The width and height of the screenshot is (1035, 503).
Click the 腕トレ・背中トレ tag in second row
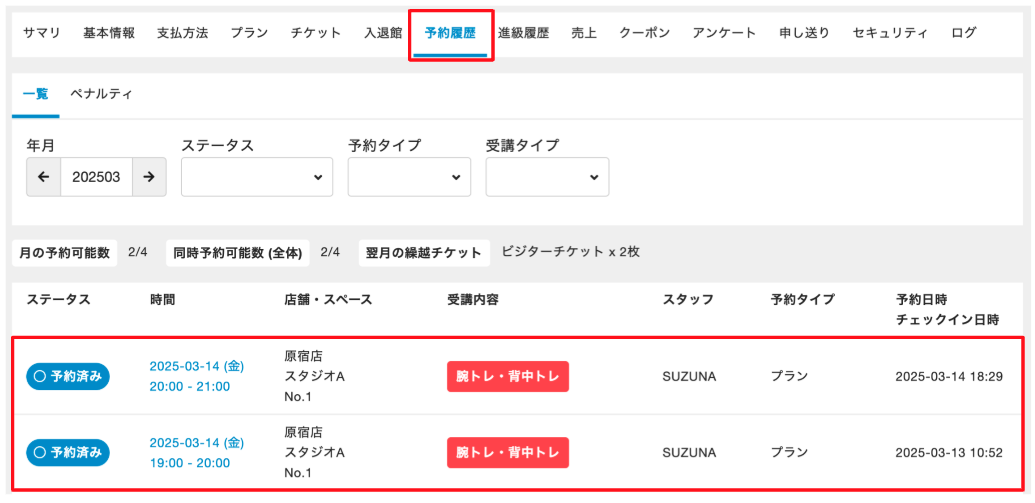click(x=508, y=452)
